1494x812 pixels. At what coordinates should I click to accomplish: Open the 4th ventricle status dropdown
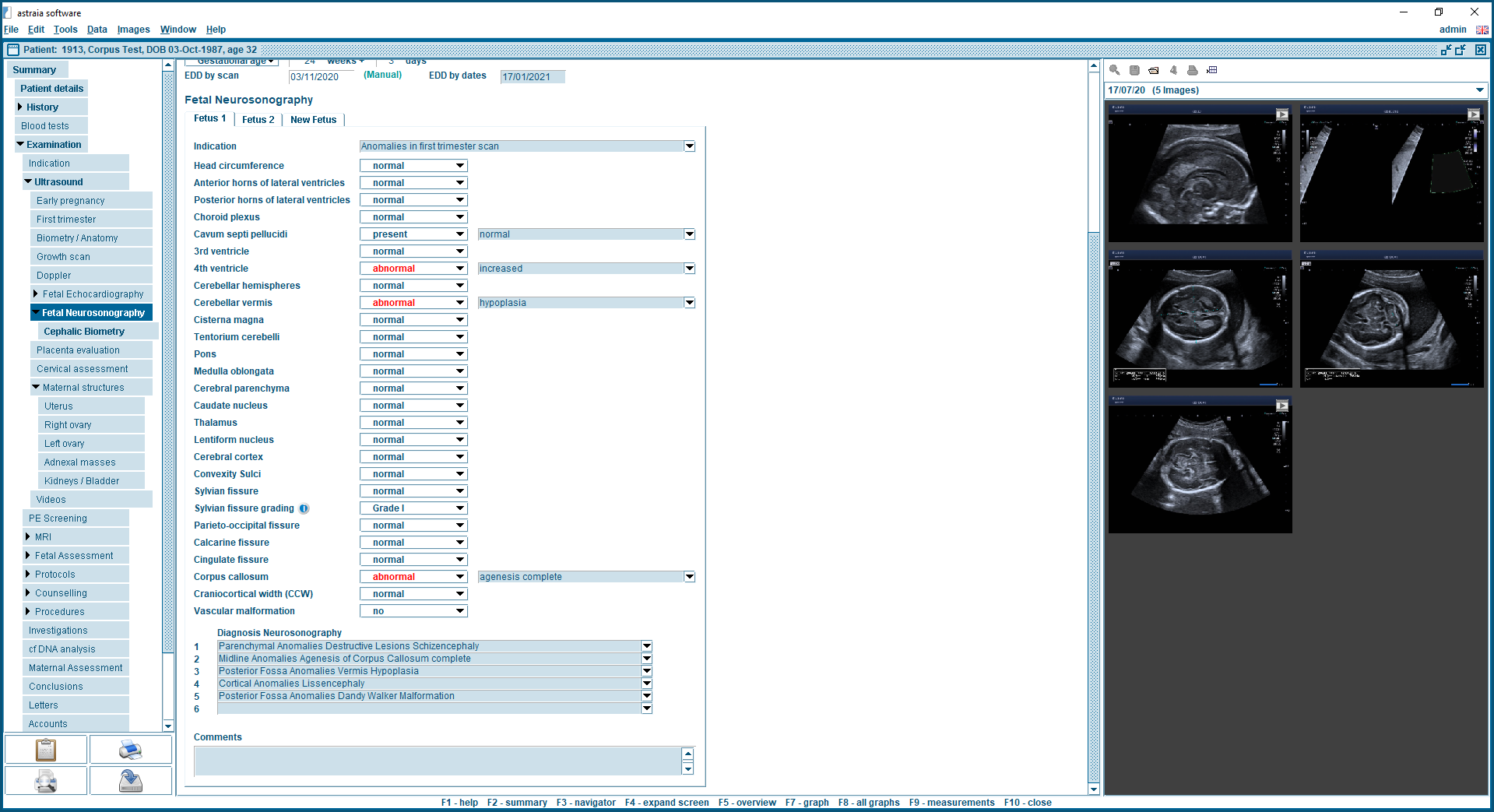point(460,269)
